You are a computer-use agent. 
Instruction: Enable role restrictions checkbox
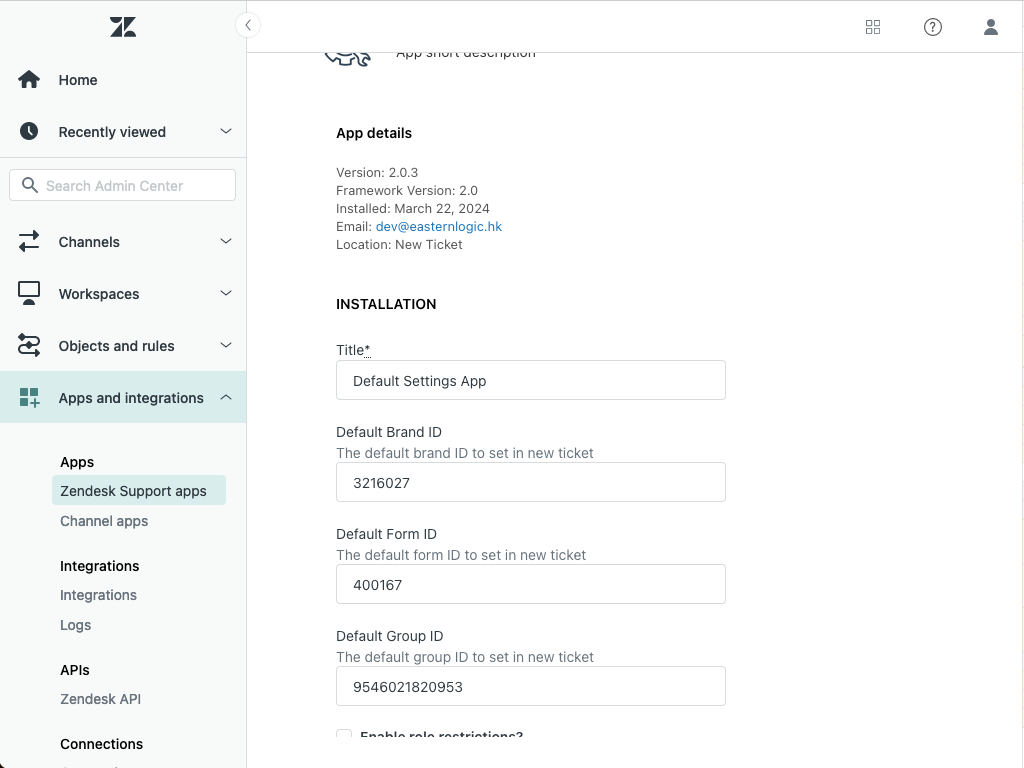[x=344, y=735]
